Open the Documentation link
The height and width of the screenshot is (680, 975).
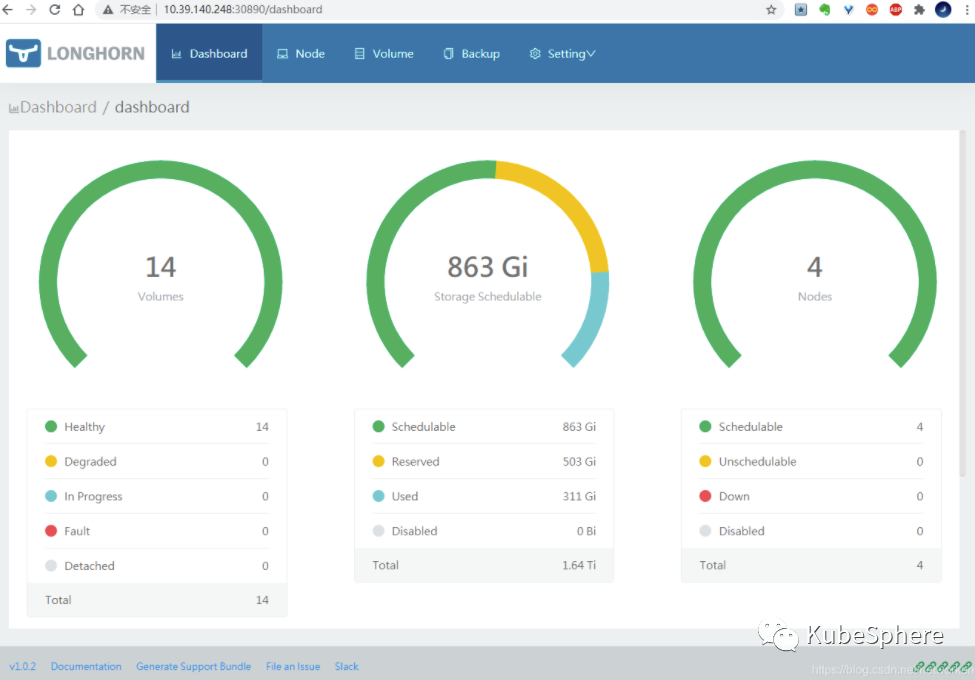point(86,666)
